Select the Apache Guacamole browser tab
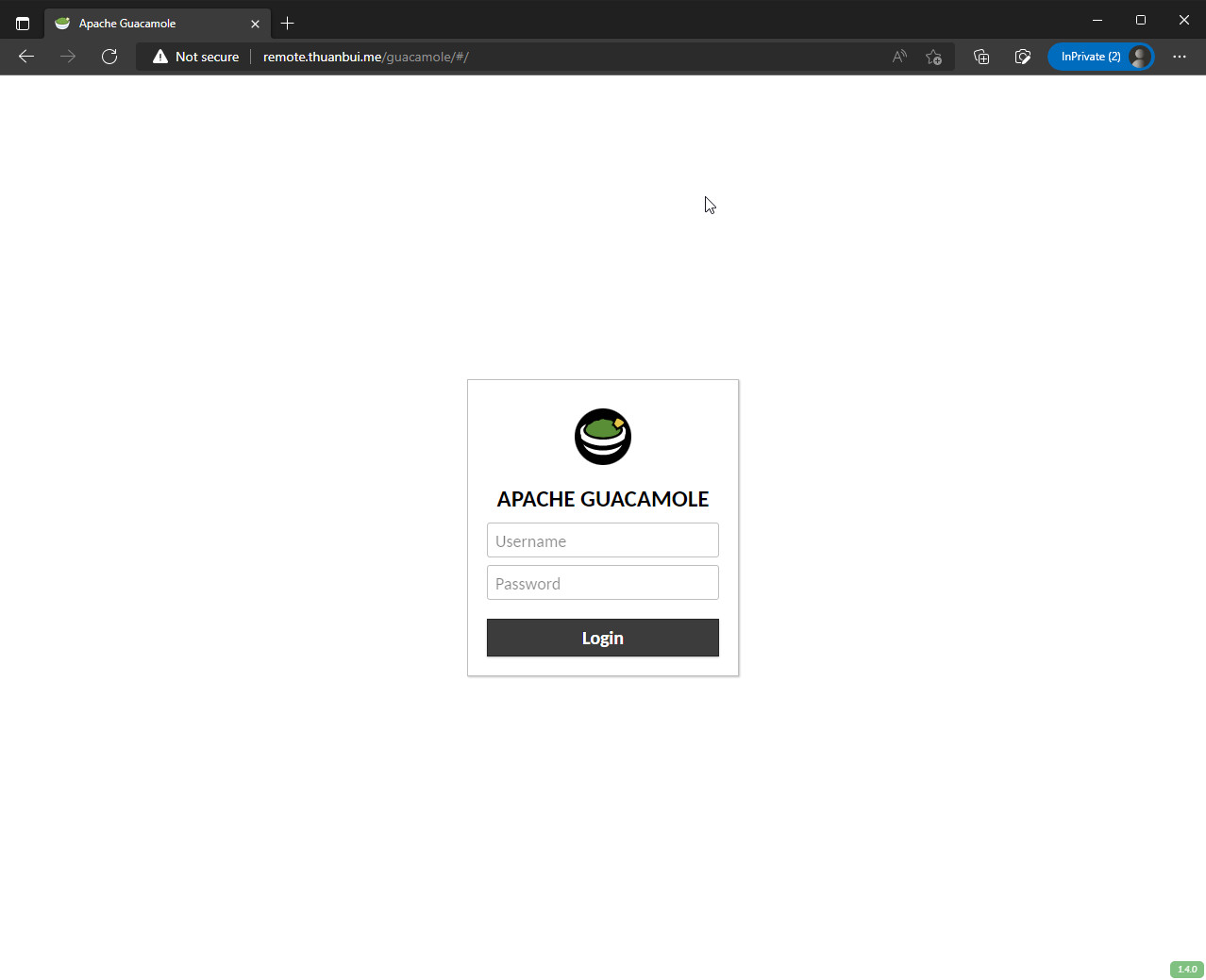 158,24
